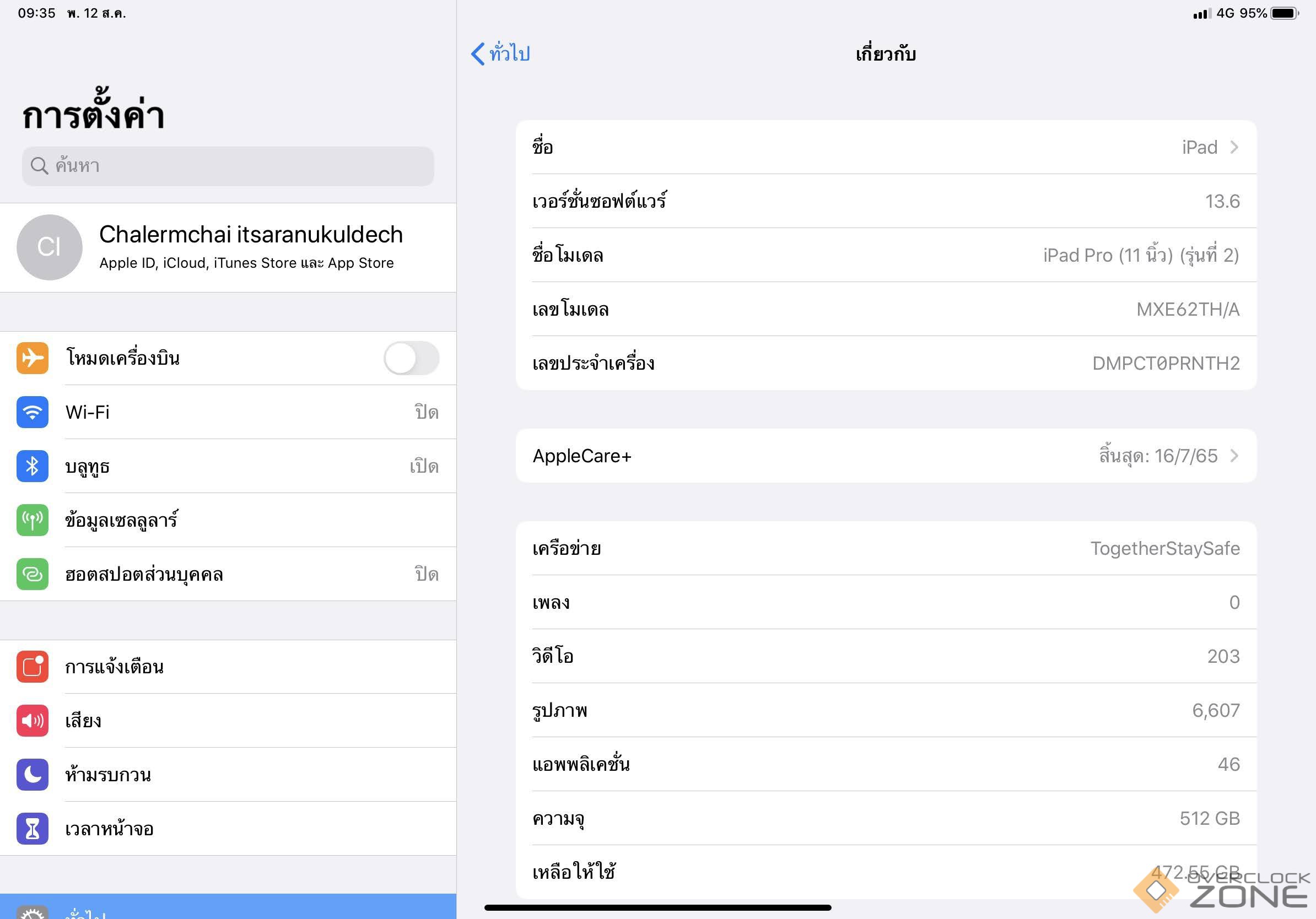The height and width of the screenshot is (919, 1316).
Task: Tap the battery indicator in status bar
Action: point(1284,13)
